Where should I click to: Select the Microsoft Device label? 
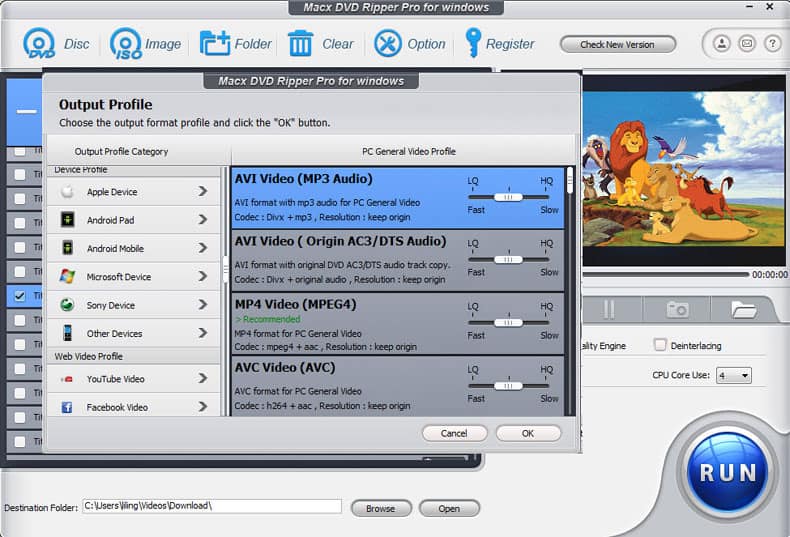point(118,277)
